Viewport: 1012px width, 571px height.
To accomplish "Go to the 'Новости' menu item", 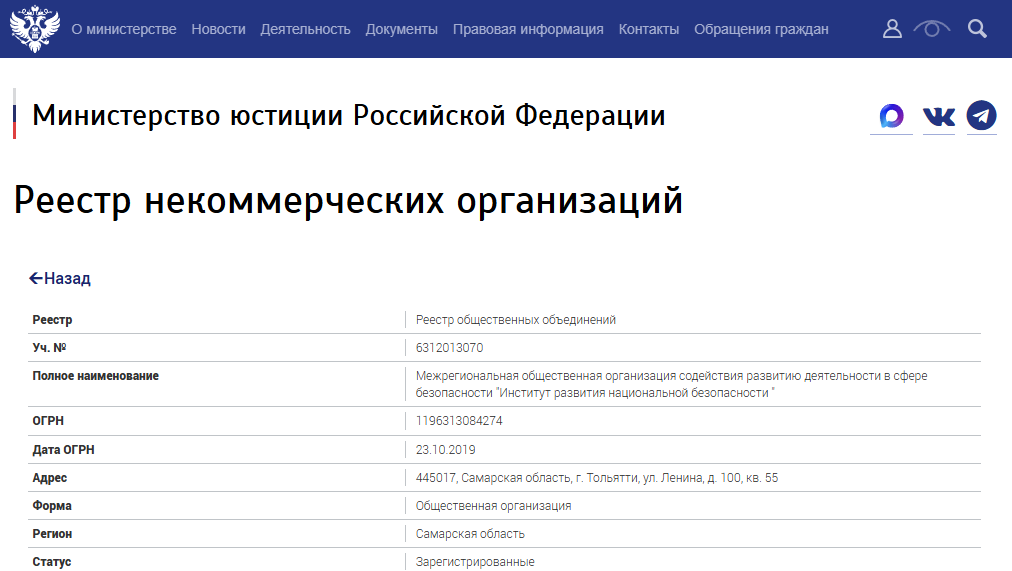I will tap(218, 29).
